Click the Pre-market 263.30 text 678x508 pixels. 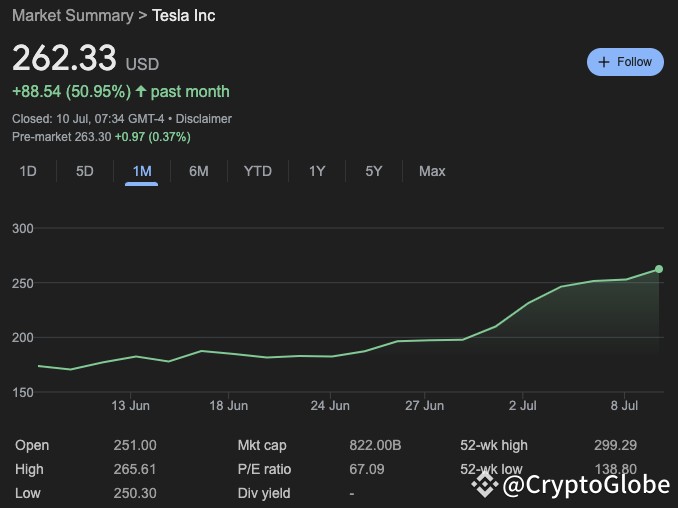click(61, 137)
